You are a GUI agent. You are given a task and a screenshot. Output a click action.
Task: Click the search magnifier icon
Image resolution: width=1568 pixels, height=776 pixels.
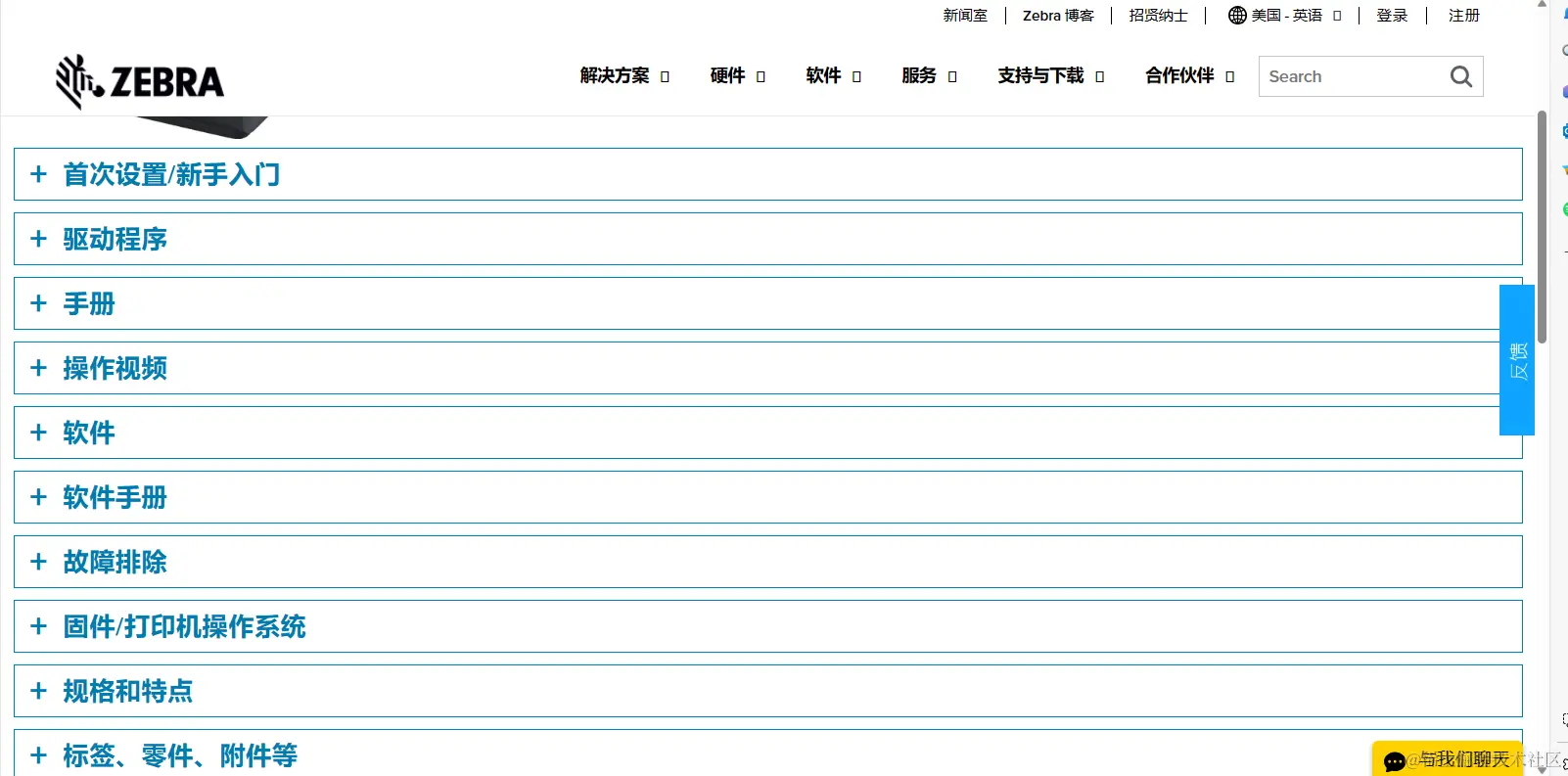1460,76
